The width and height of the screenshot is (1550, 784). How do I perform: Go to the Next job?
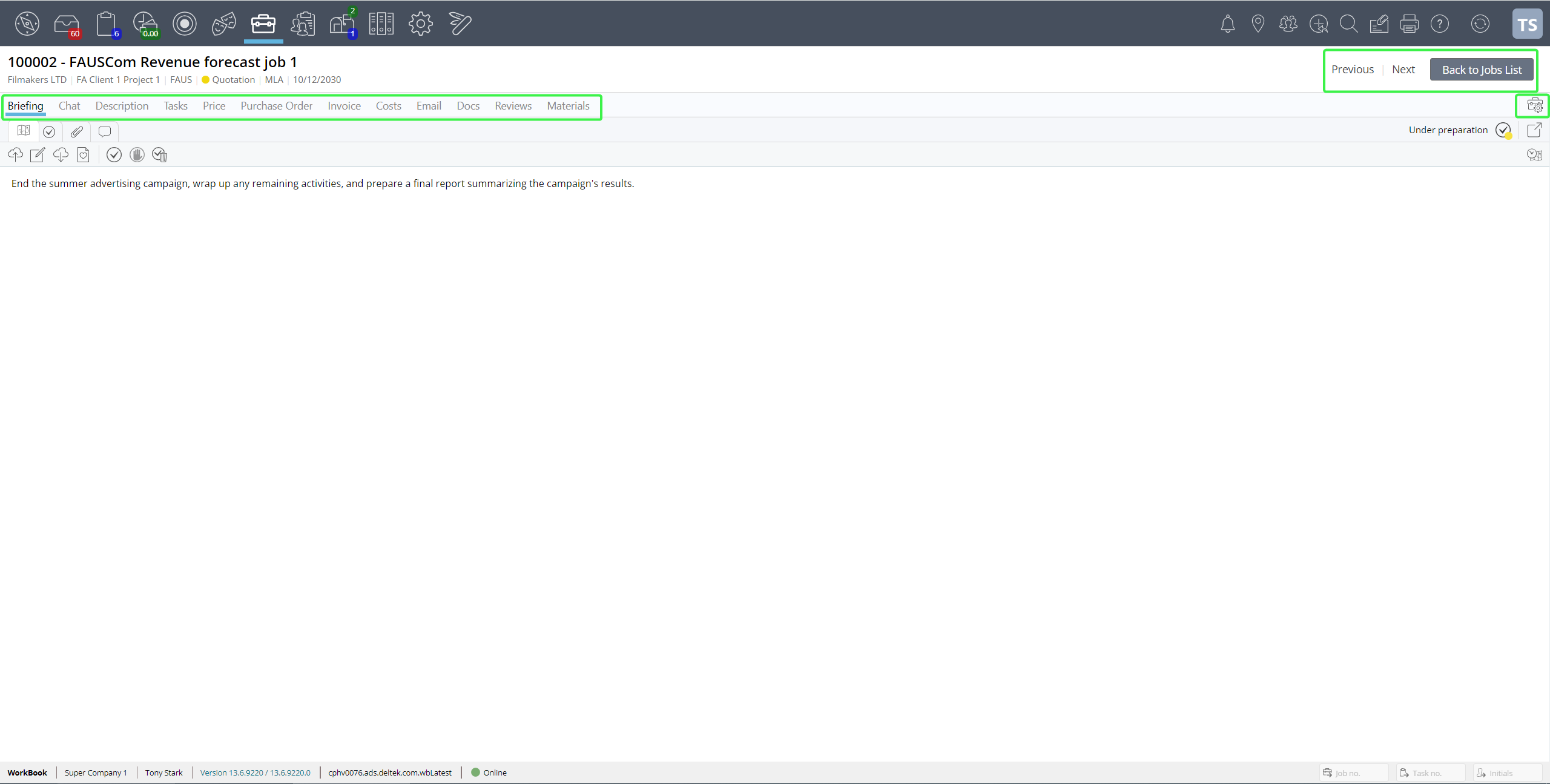[1403, 70]
